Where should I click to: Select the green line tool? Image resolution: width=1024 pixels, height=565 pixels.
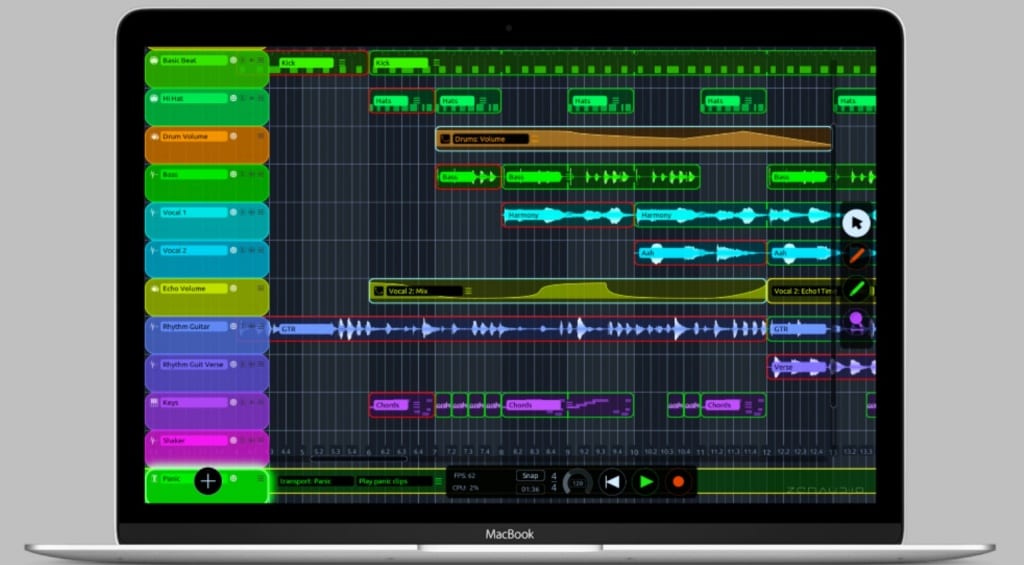[855, 289]
